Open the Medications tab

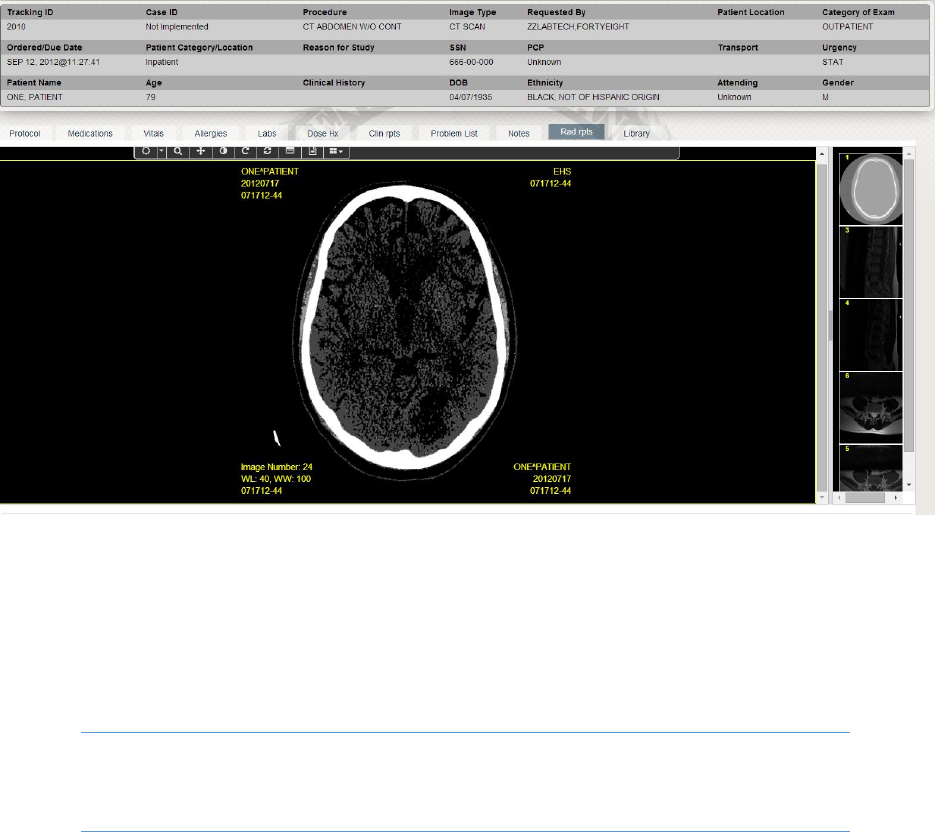(90, 134)
